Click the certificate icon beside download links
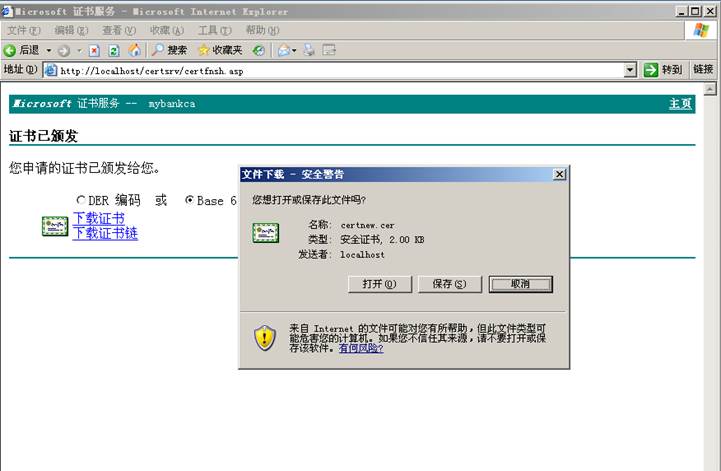 pos(55,226)
